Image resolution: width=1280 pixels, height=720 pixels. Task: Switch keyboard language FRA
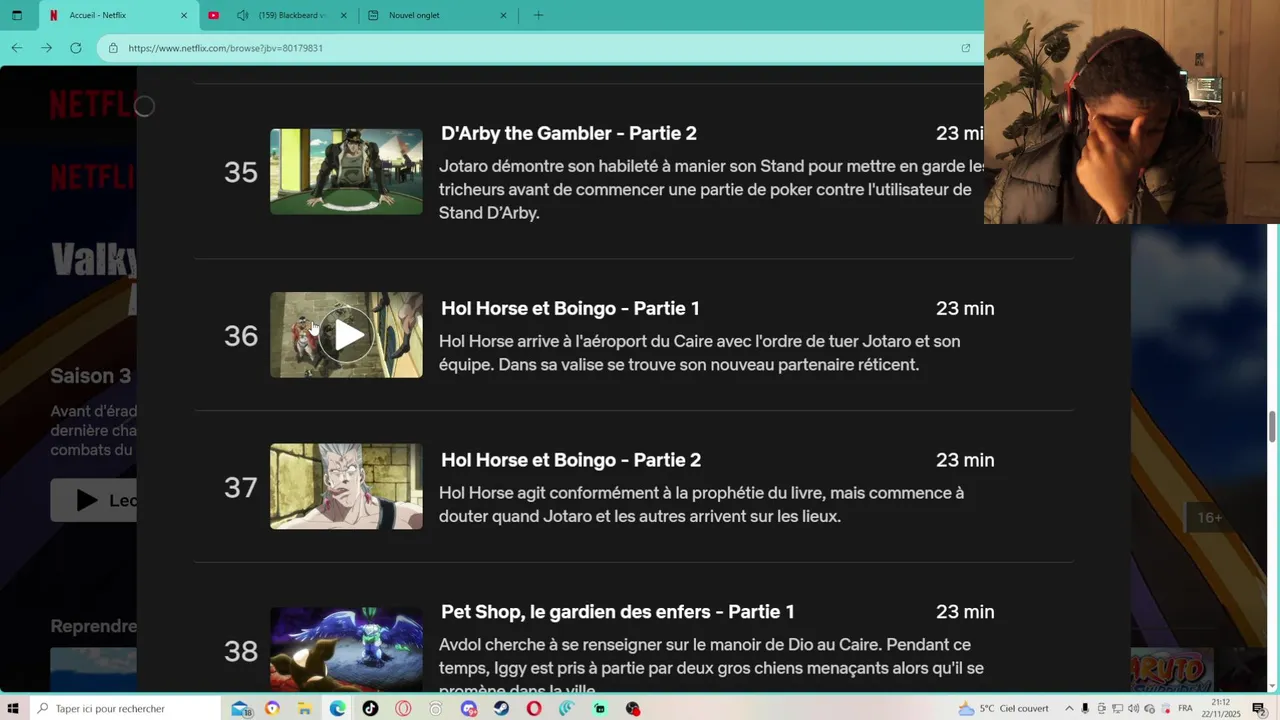pos(1185,708)
